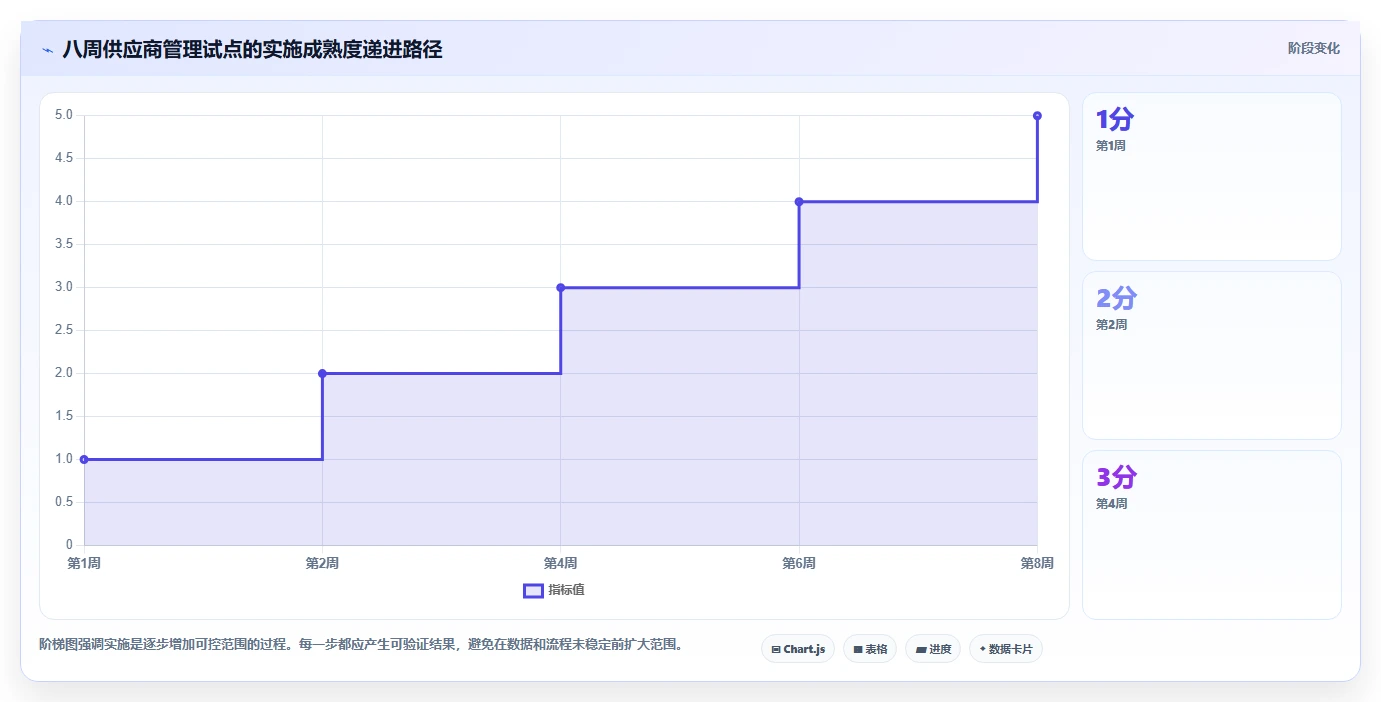Open the 2分 第2周 card
This screenshot has width=1381, height=702.
coord(1211,356)
